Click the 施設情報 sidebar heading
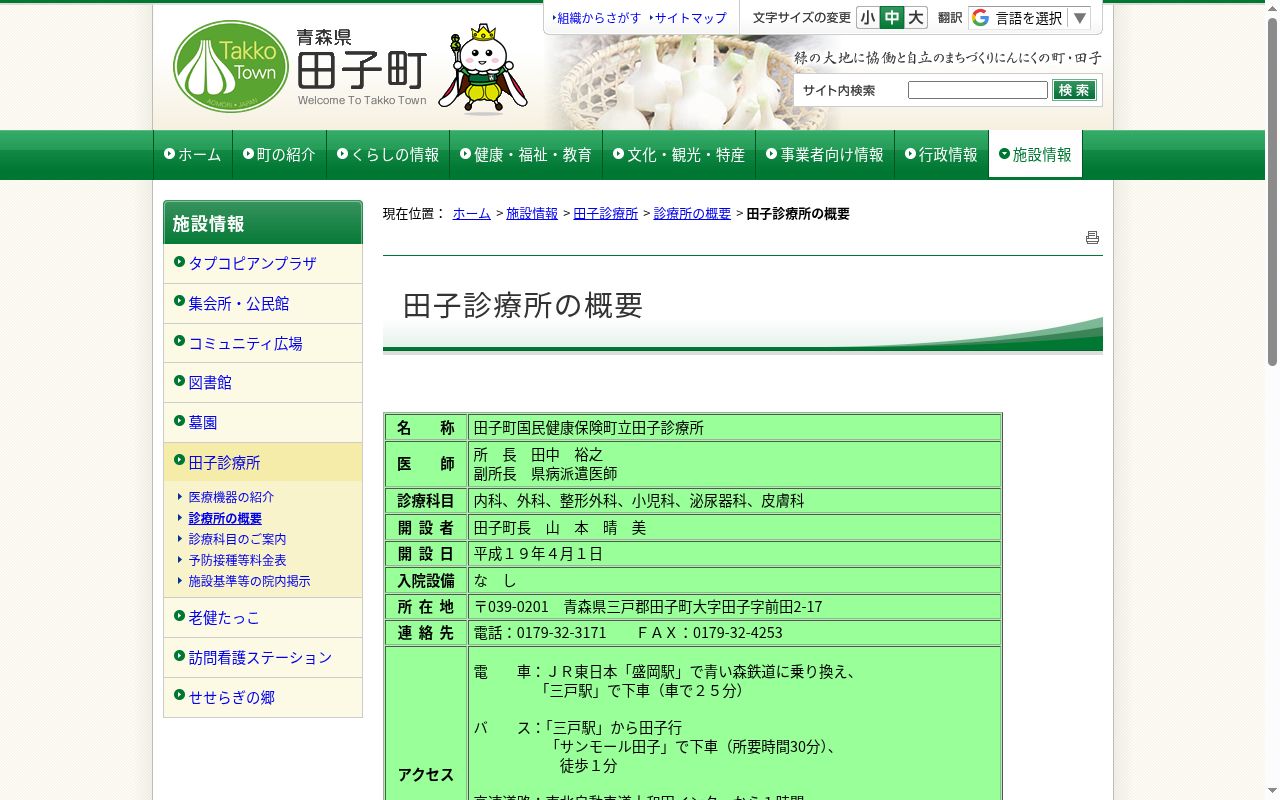The height and width of the screenshot is (800, 1280). pos(263,223)
